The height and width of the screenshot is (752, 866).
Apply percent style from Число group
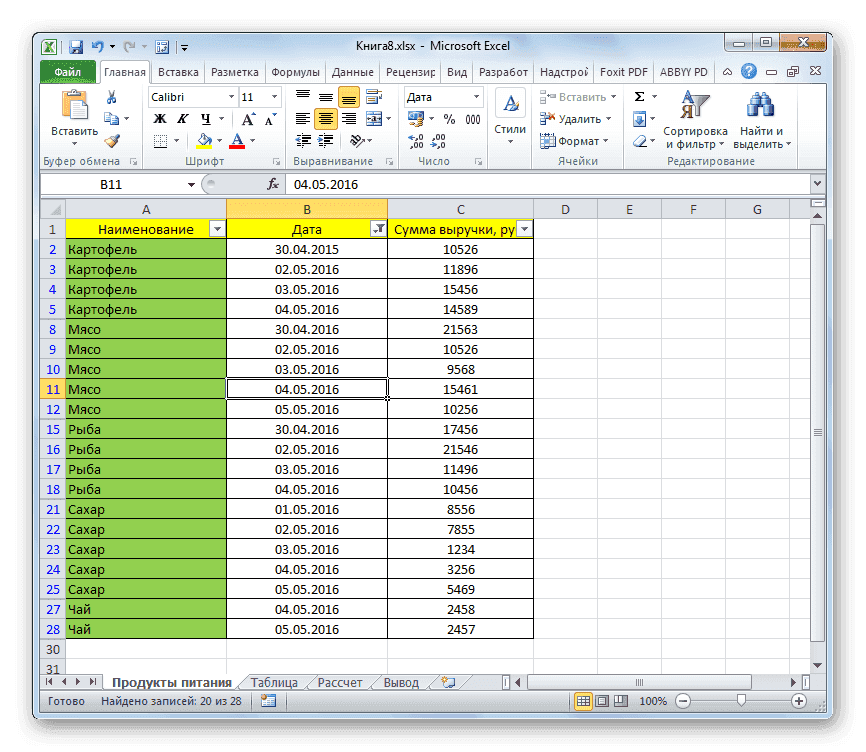click(x=448, y=120)
